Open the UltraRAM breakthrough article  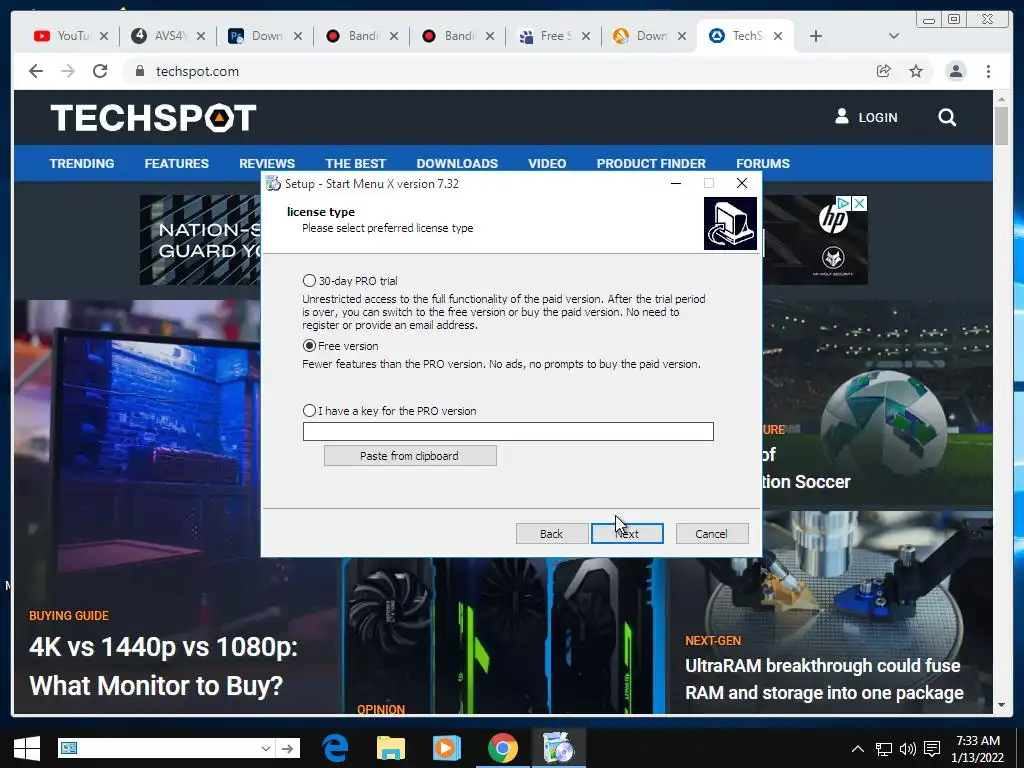pyautogui.click(x=824, y=679)
